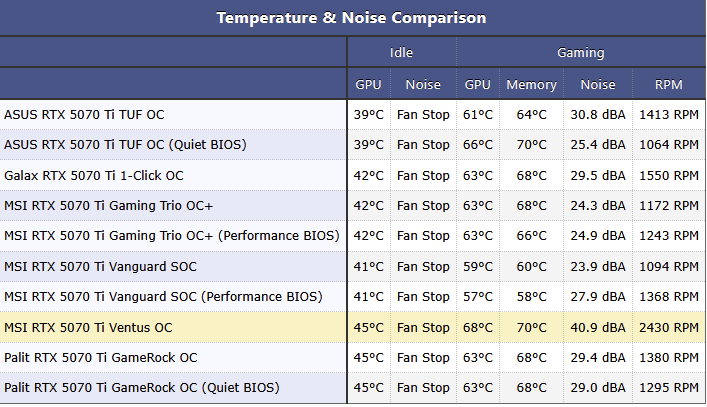Click the Idle Noise column header
Viewport: 707px width, 407px height.
(422, 84)
